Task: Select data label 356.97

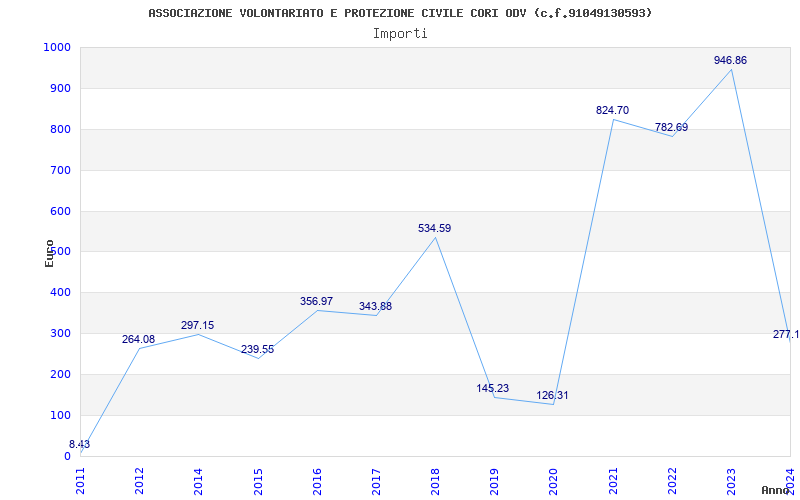Action: [316, 302]
